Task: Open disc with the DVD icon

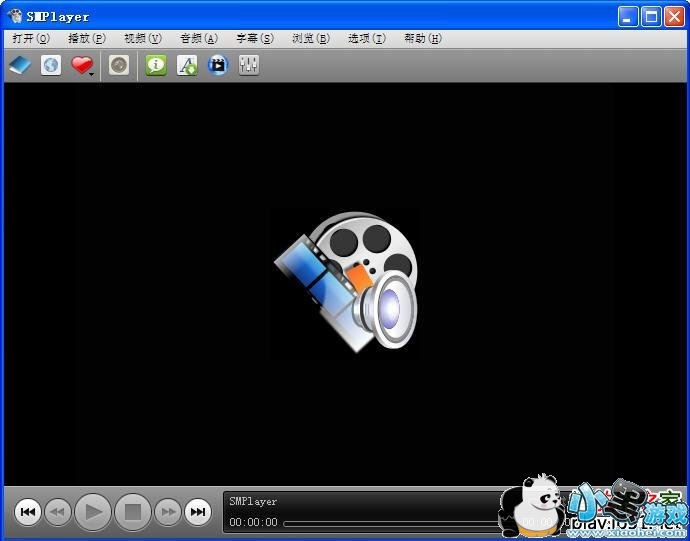Action: (x=119, y=66)
